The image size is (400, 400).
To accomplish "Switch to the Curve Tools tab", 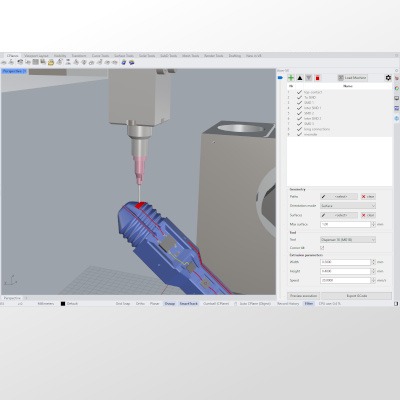I will click(100, 56).
